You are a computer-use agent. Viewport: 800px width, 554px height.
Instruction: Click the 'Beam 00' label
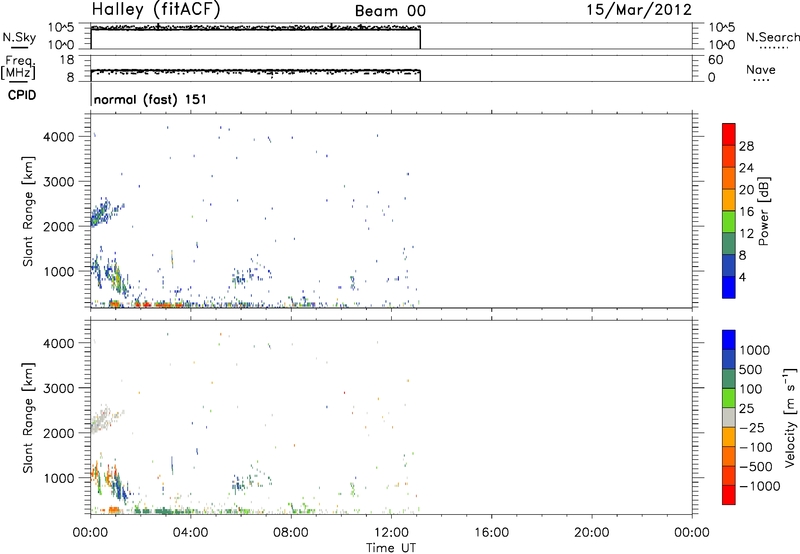pyautogui.click(x=390, y=11)
